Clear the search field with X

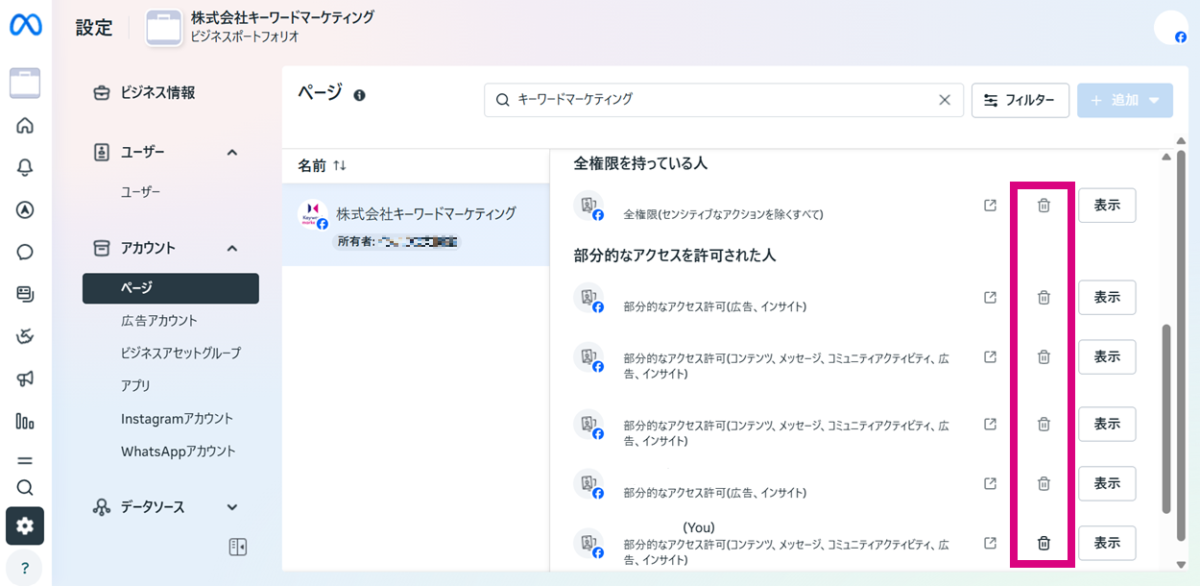(944, 100)
